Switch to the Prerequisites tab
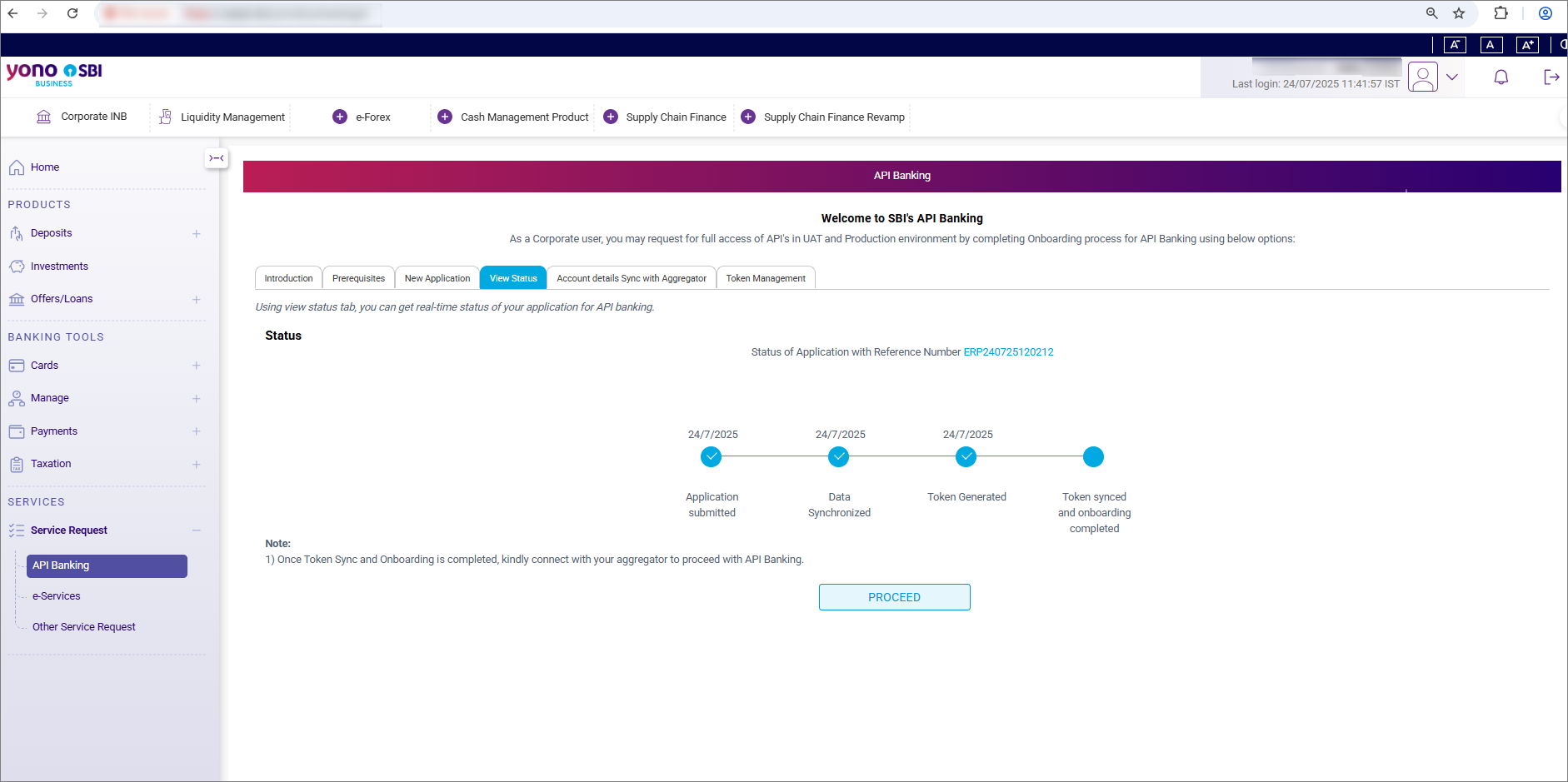Image resolution: width=1568 pixels, height=782 pixels. (x=358, y=278)
